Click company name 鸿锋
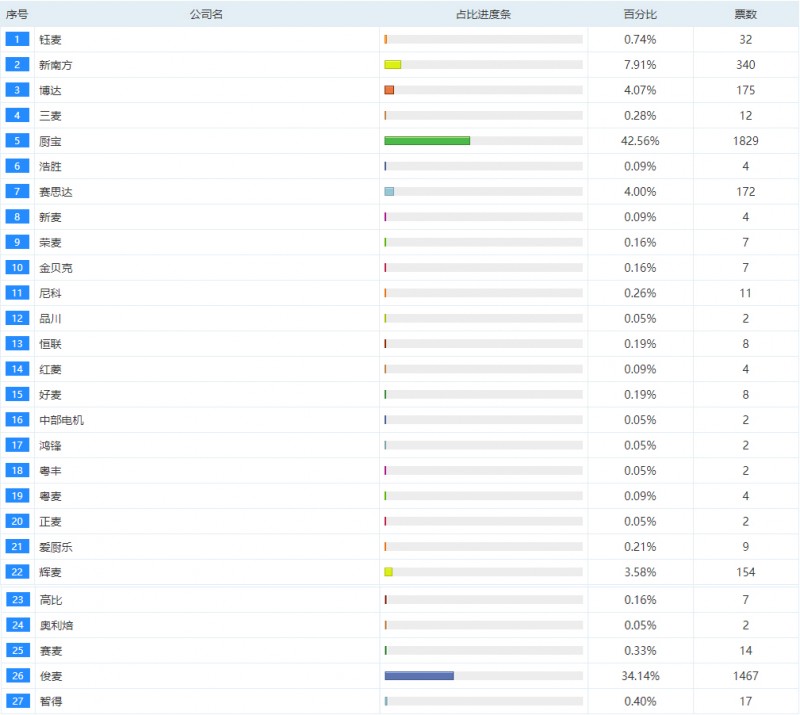Viewport: 800px width, 715px height. [x=50, y=446]
